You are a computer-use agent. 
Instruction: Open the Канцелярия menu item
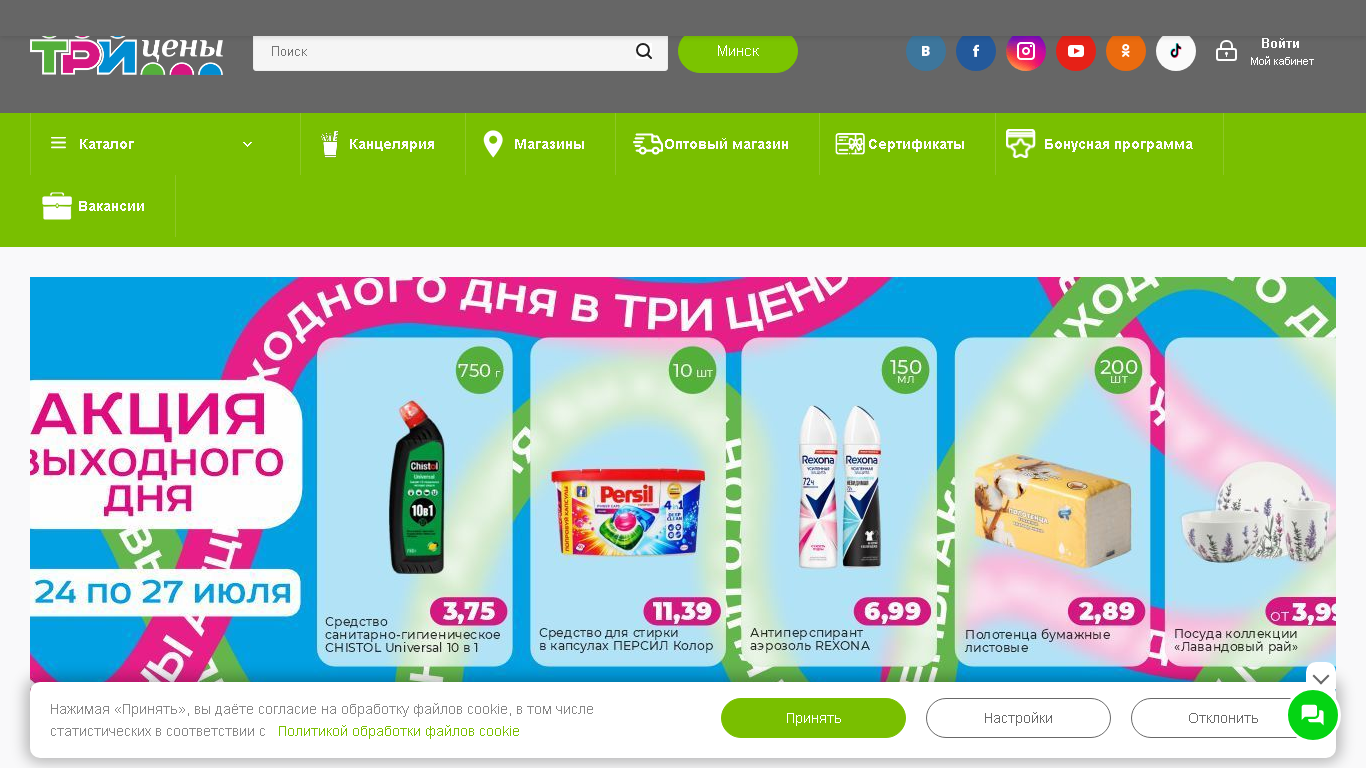point(377,144)
